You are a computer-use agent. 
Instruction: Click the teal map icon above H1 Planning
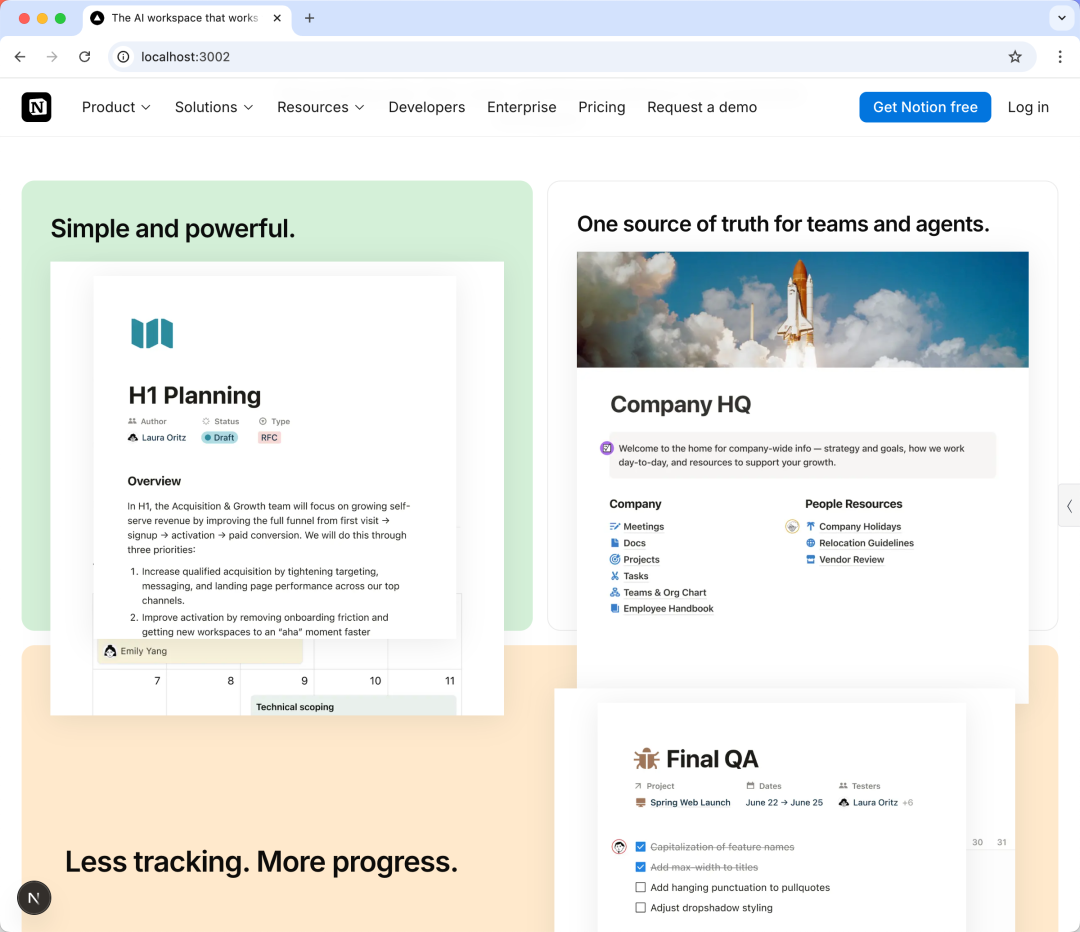coord(152,333)
